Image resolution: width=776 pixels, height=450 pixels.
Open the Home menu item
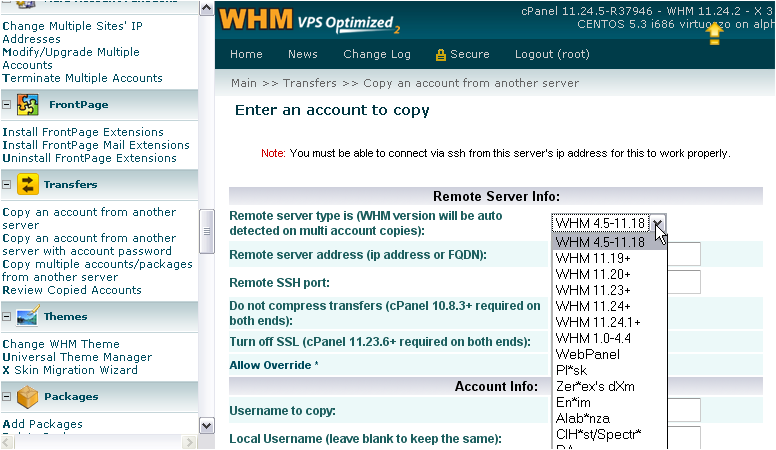coord(246,54)
